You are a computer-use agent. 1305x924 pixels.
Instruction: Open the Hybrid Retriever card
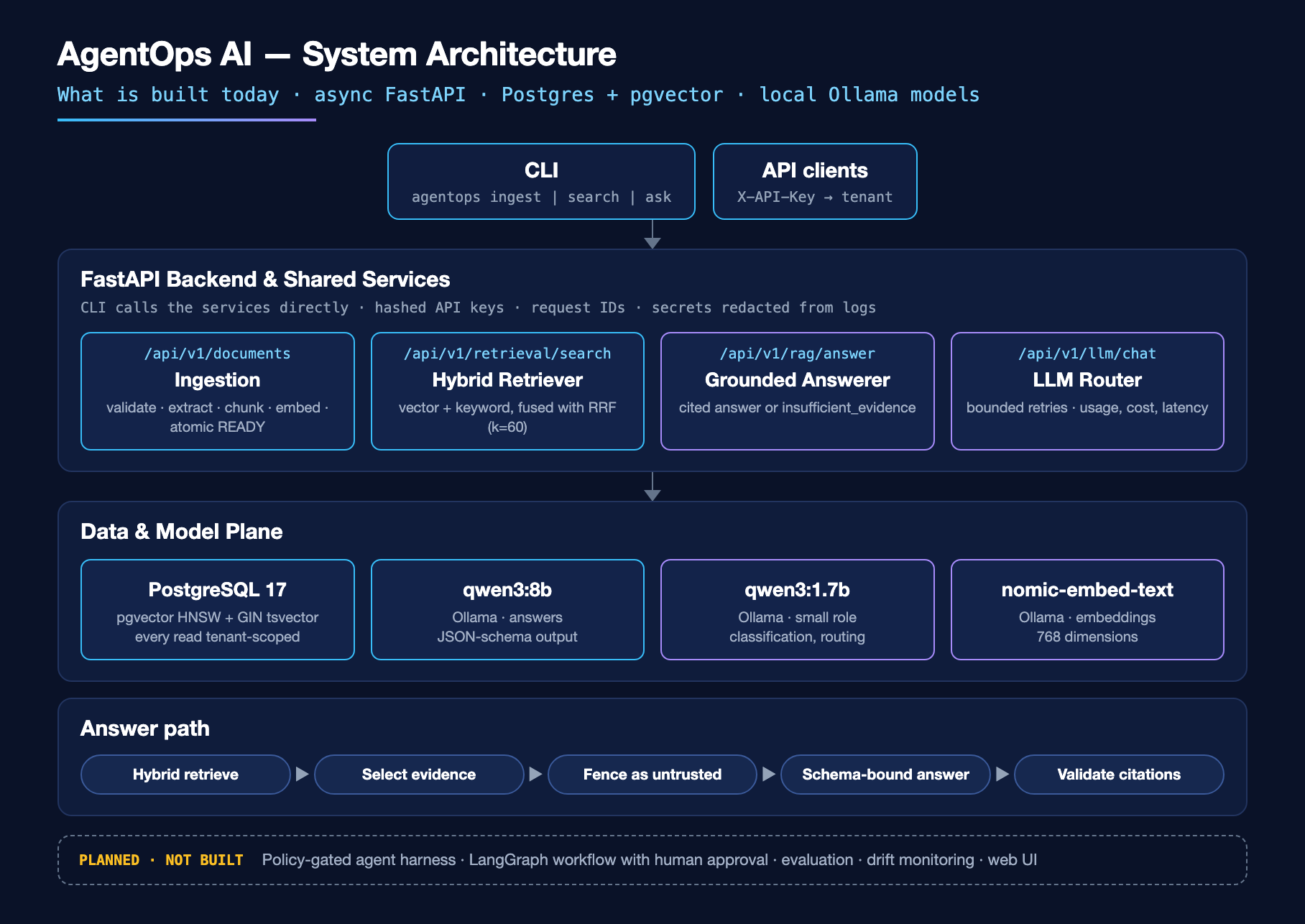tap(507, 391)
